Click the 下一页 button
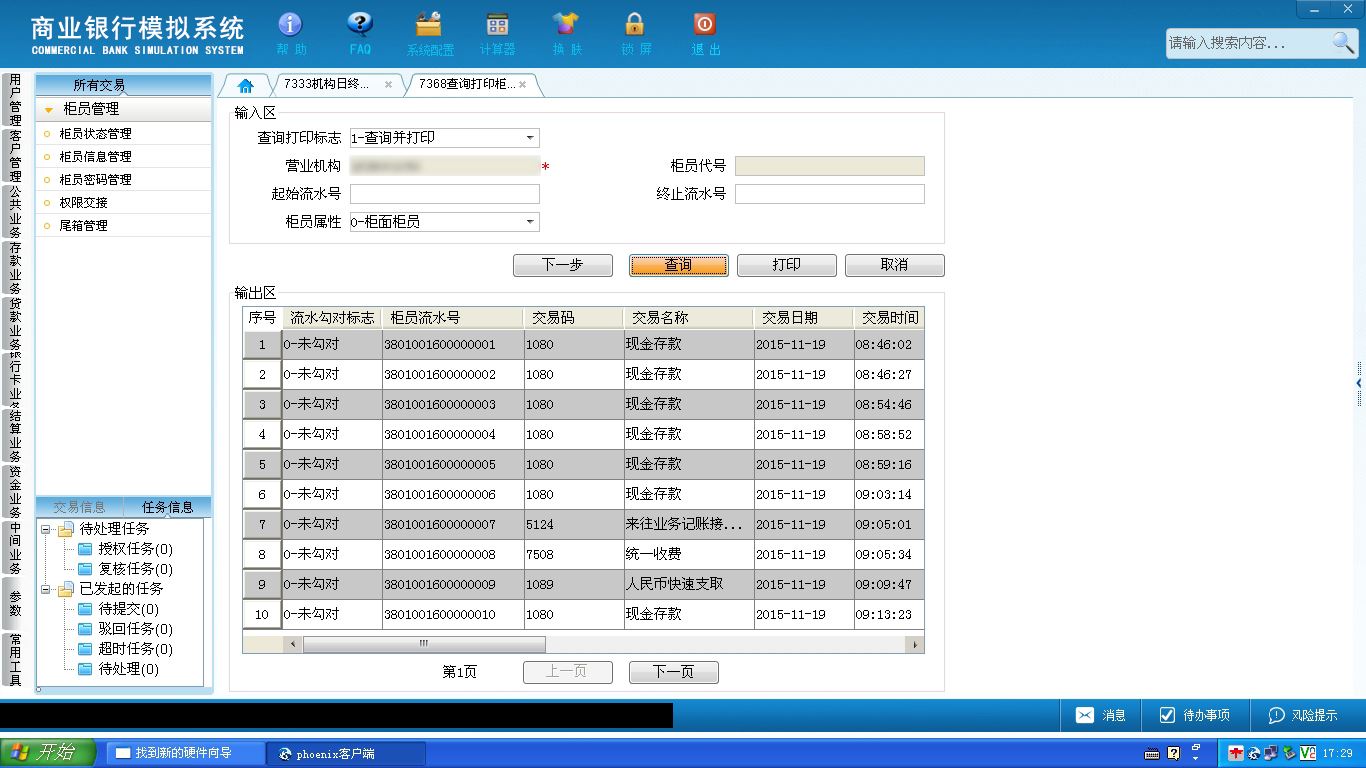Viewport: 1366px width, 768px height. tap(673, 672)
